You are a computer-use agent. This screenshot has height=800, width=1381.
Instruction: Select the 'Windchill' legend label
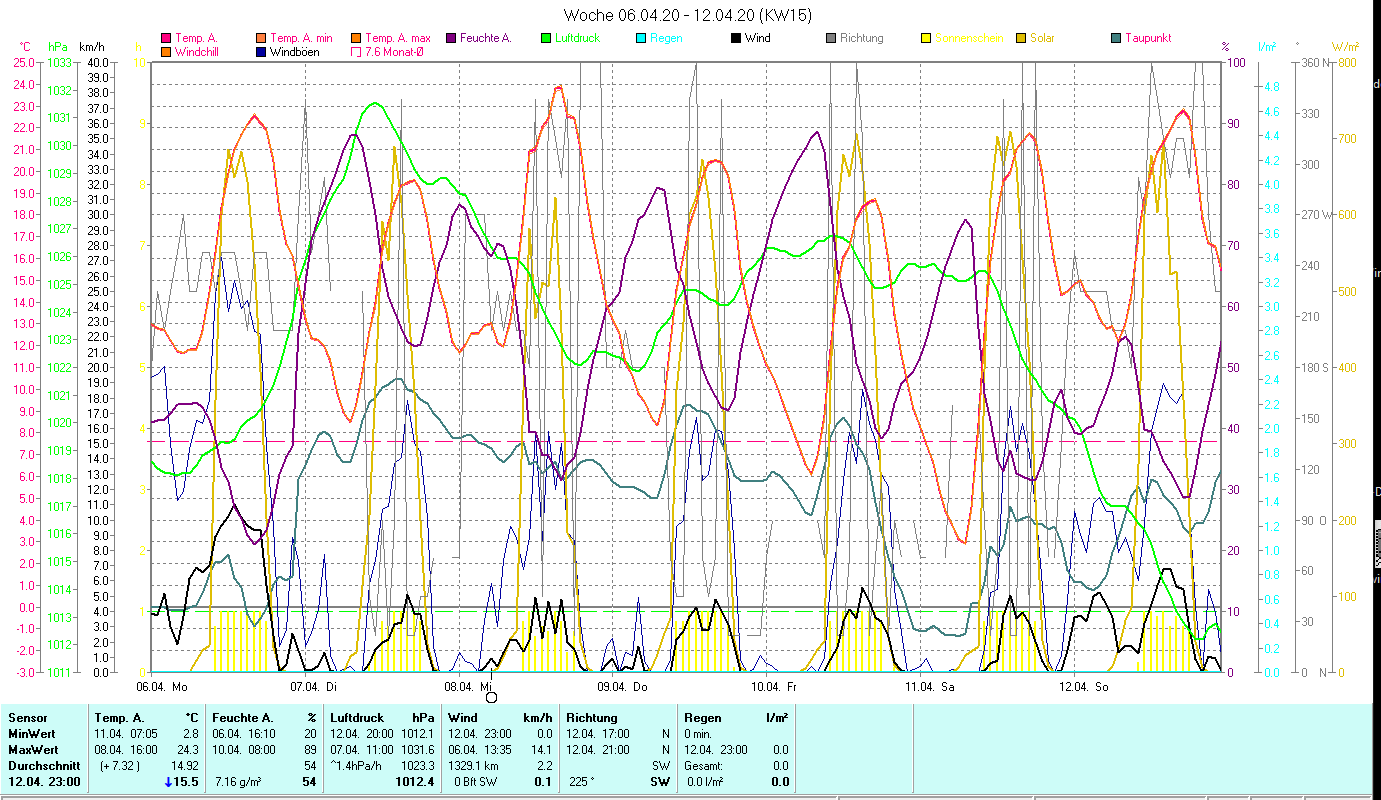coord(196,52)
